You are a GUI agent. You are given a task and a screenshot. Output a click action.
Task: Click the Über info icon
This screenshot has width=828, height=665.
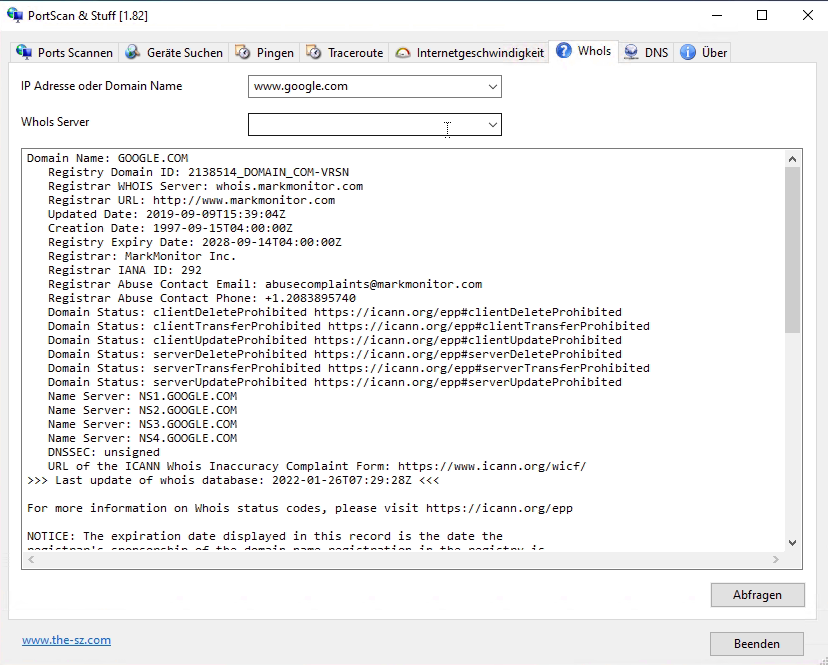click(x=686, y=51)
